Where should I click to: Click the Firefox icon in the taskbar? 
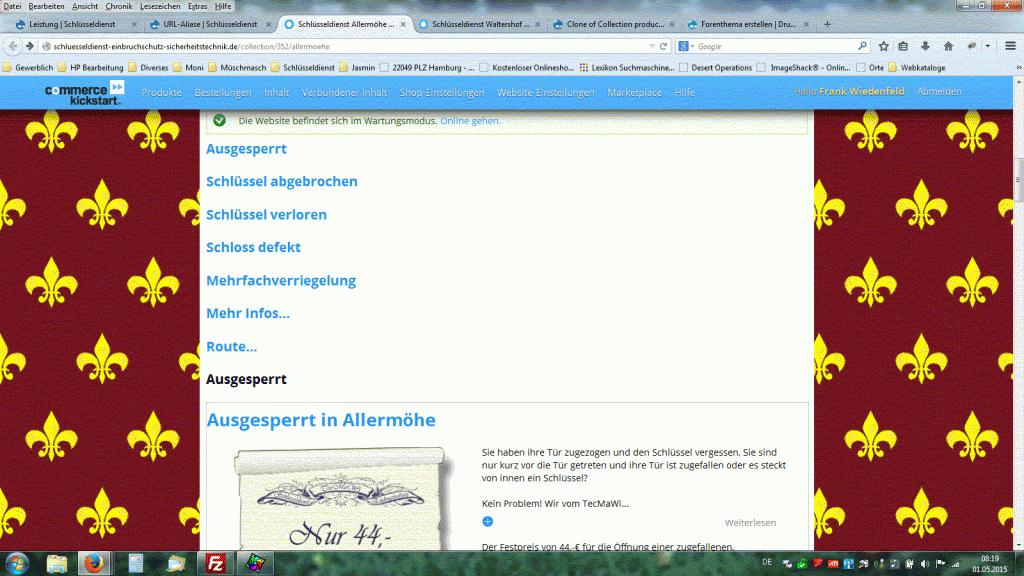pos(96,563)
